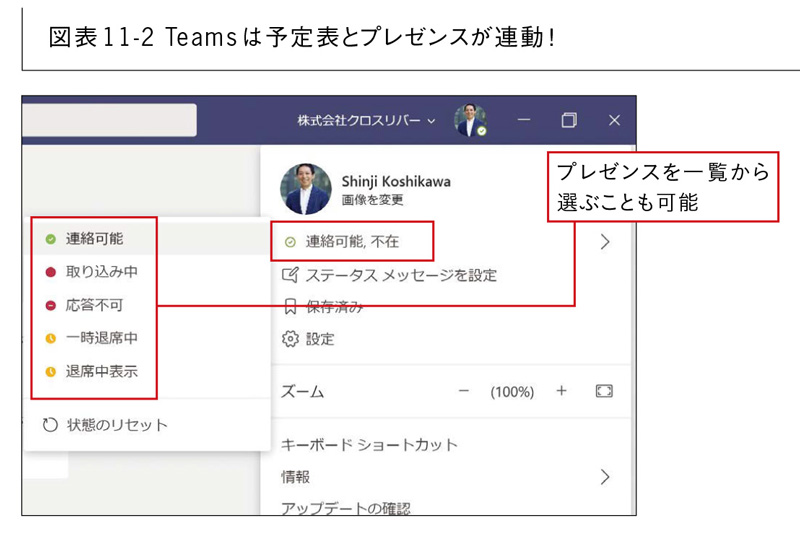
Task: Pick the 退席中表示 status
Action: pos(147,371)
